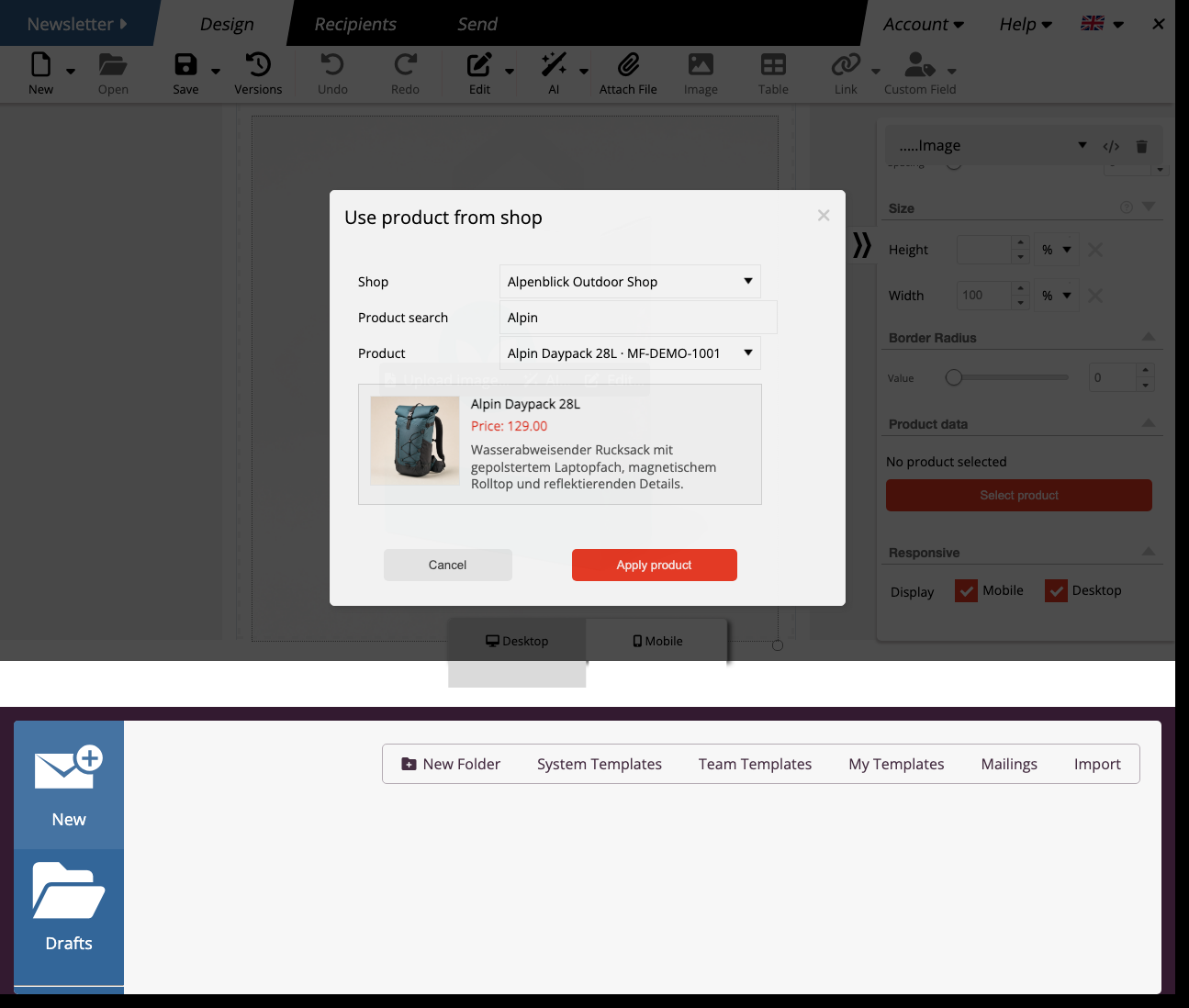This screenshot has width=1189, height=1008.
Task: Open the Drafts folder icon
Action: coord(69,890)
